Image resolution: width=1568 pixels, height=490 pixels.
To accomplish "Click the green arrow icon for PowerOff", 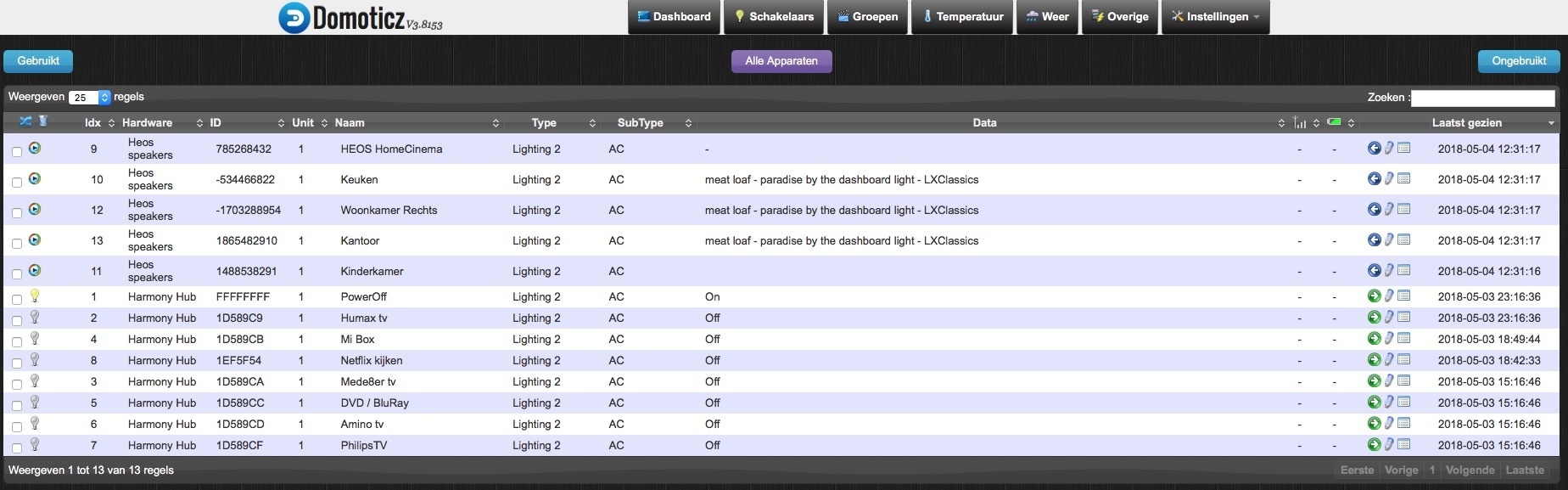I will (x=1375, y=296).
